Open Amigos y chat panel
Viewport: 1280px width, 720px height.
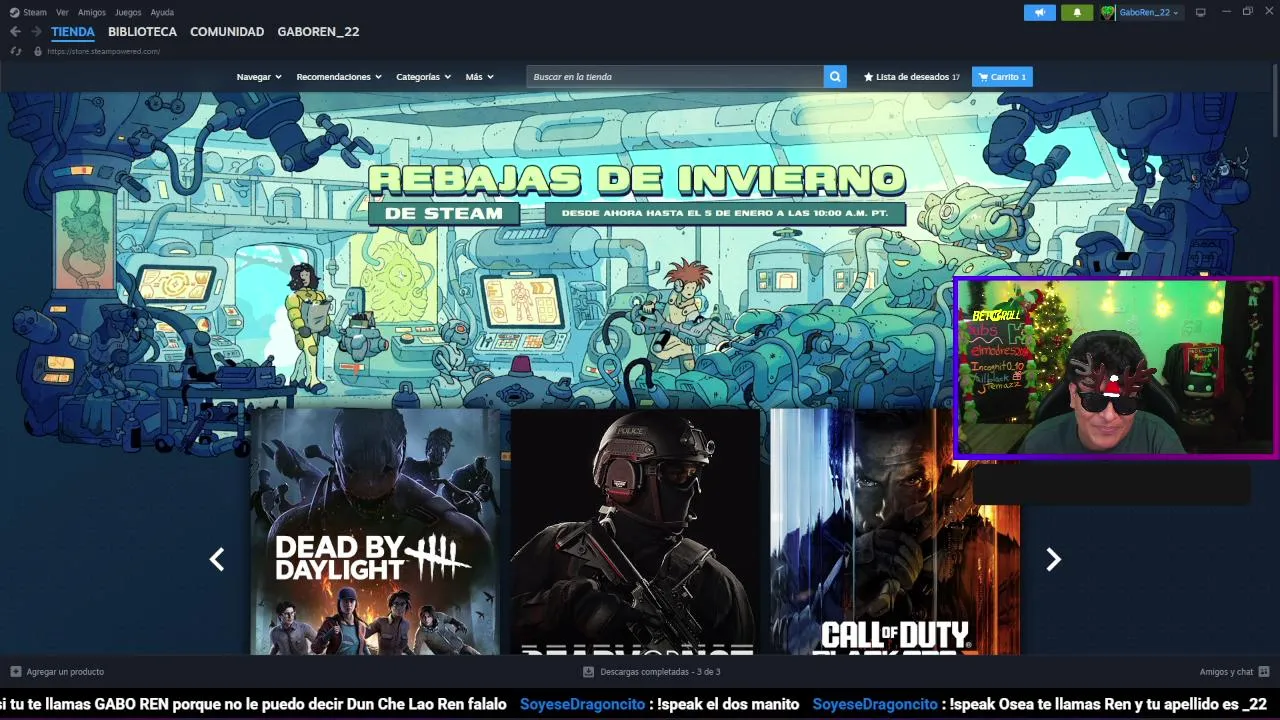[1234, 672]
